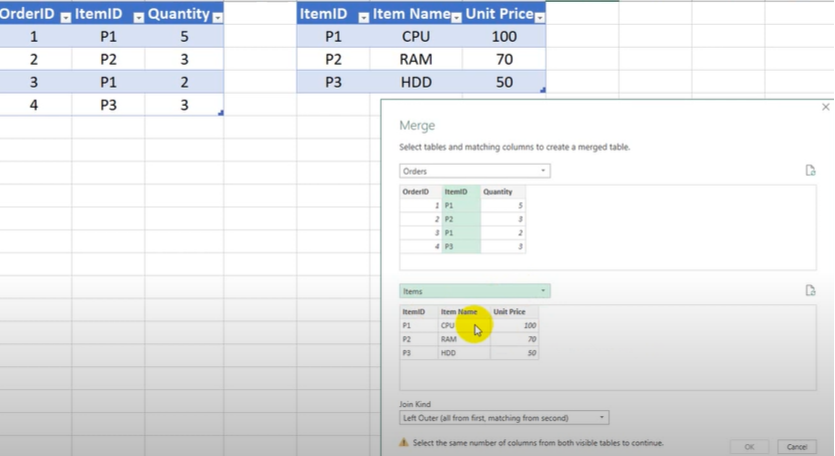The height and width of the screenshot is (456, 835).
Task: Open the Quantity column filter arrow in worksheet
Action: pyautogui.click(x=217, y=17)
